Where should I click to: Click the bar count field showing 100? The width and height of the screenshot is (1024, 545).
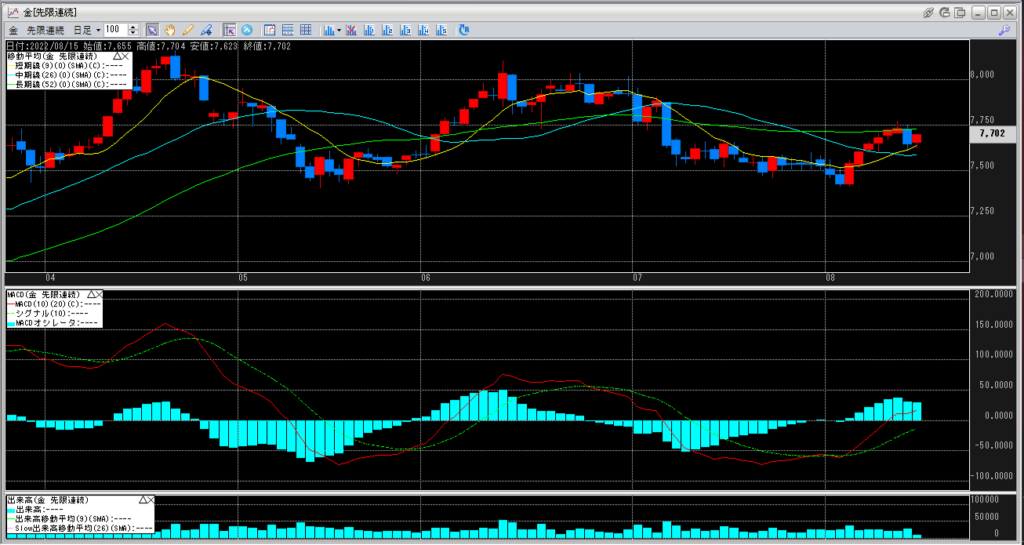(112, 30)
